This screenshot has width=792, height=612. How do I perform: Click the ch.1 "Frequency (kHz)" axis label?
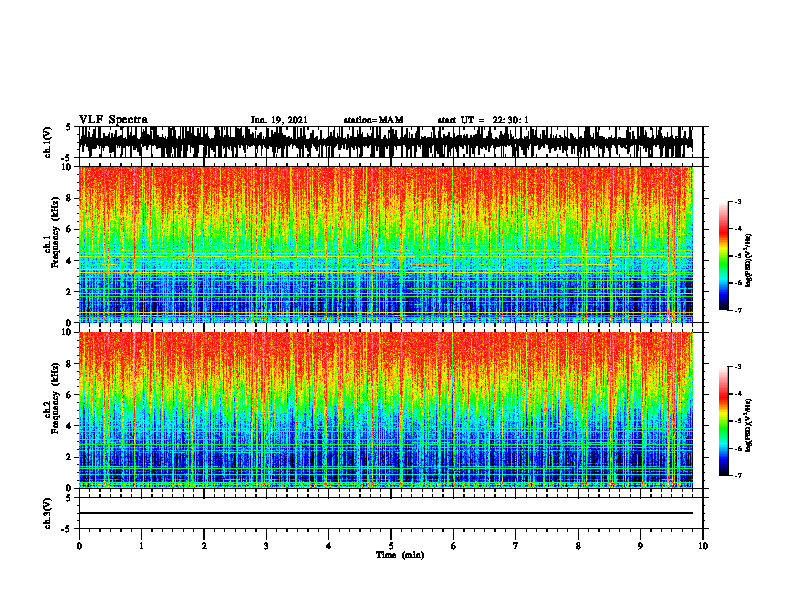(54, 234)
